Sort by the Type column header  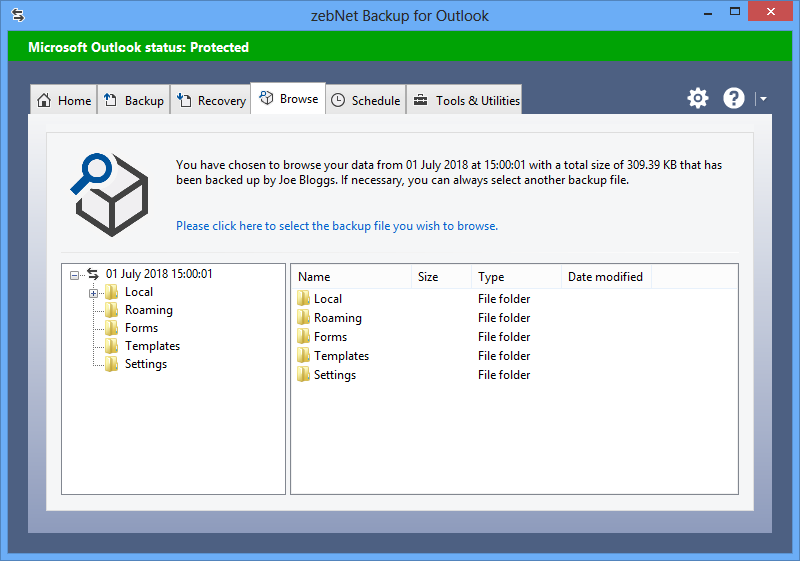click(516, 277)
